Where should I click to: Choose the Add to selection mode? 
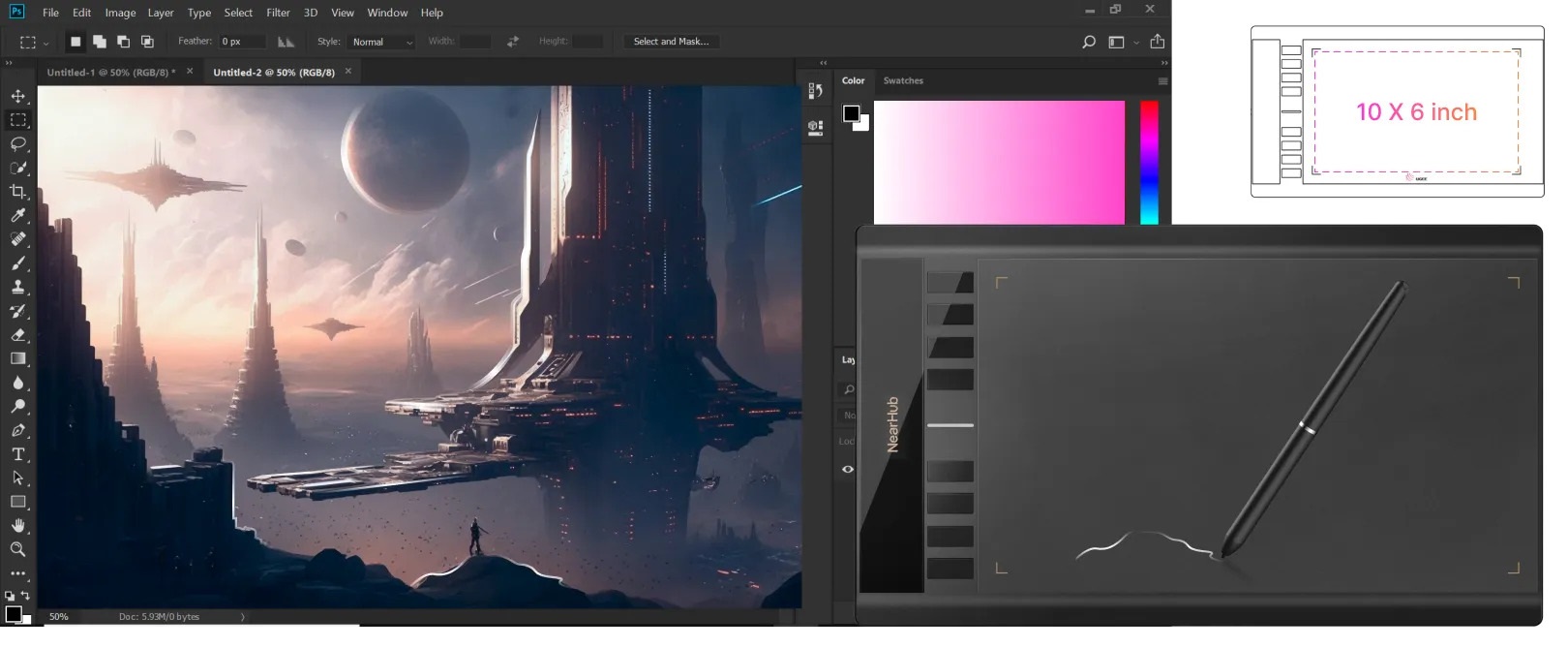point(99,42)
